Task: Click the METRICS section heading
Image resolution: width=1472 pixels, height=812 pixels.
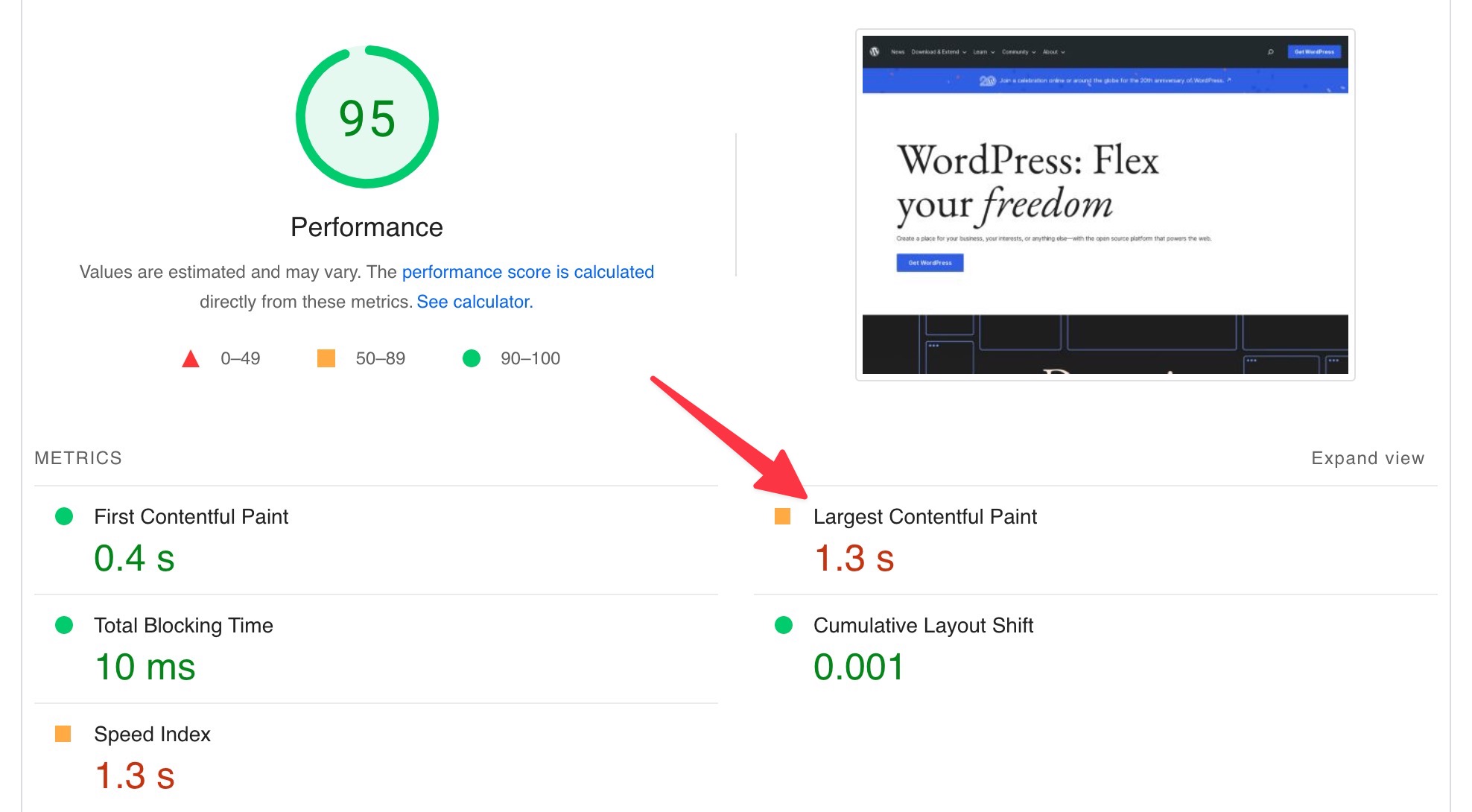Action: click(x=78, y=458)
